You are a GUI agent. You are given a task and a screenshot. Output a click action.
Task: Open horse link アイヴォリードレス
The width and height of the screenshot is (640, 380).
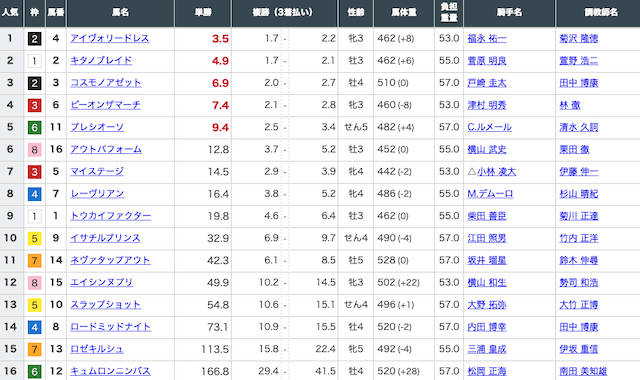pos(110,38)
